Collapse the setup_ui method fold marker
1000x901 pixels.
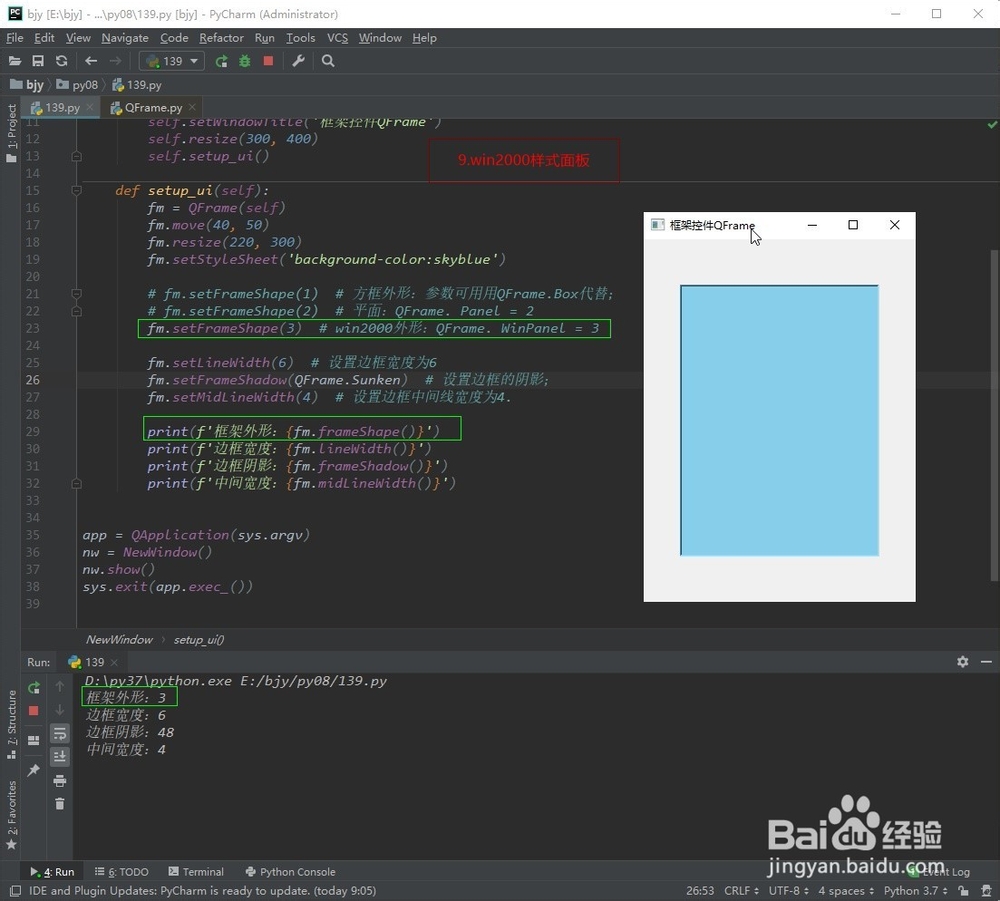[x=77, y=190]
